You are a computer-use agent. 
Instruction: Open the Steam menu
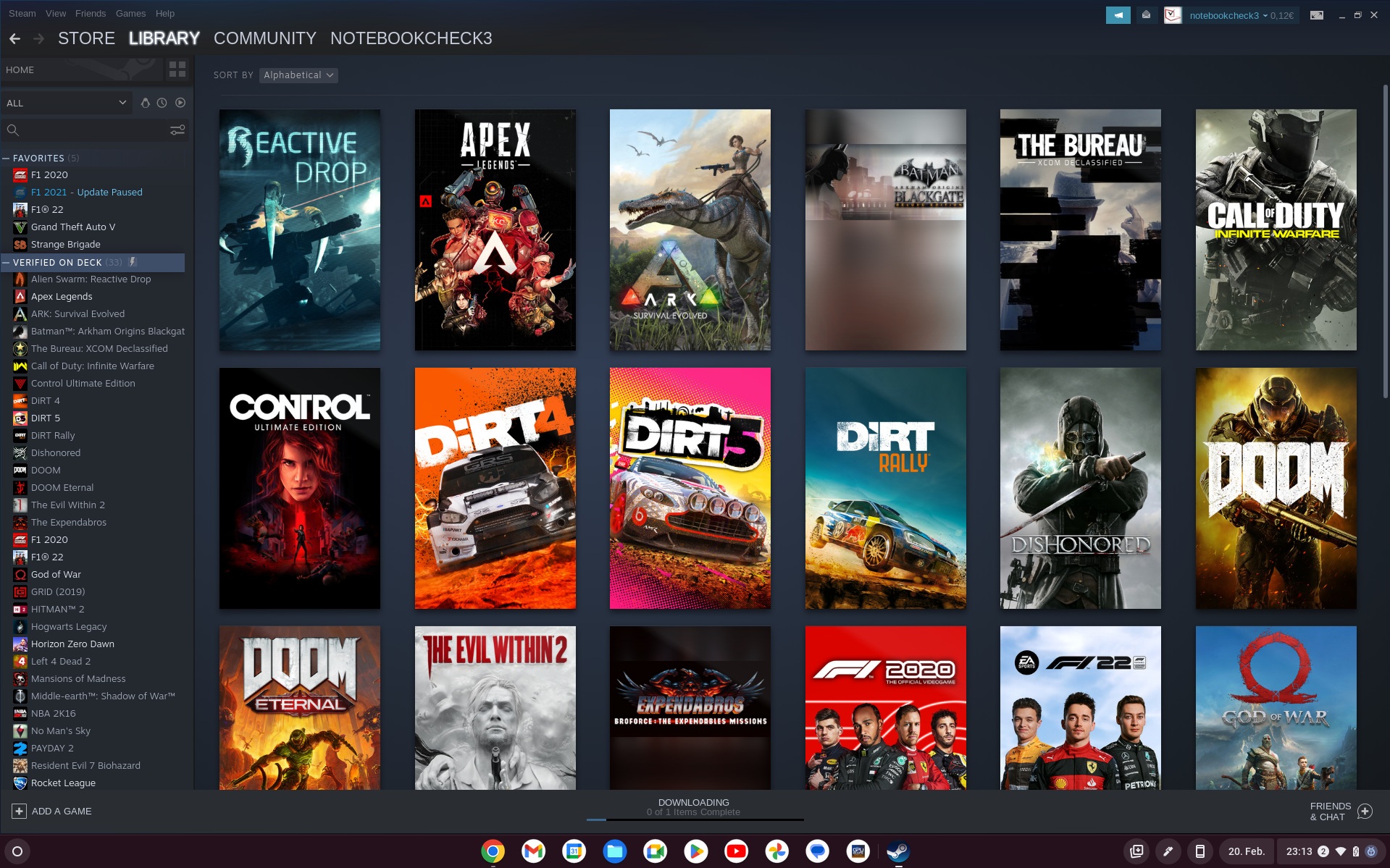click(x=22, y=13)
